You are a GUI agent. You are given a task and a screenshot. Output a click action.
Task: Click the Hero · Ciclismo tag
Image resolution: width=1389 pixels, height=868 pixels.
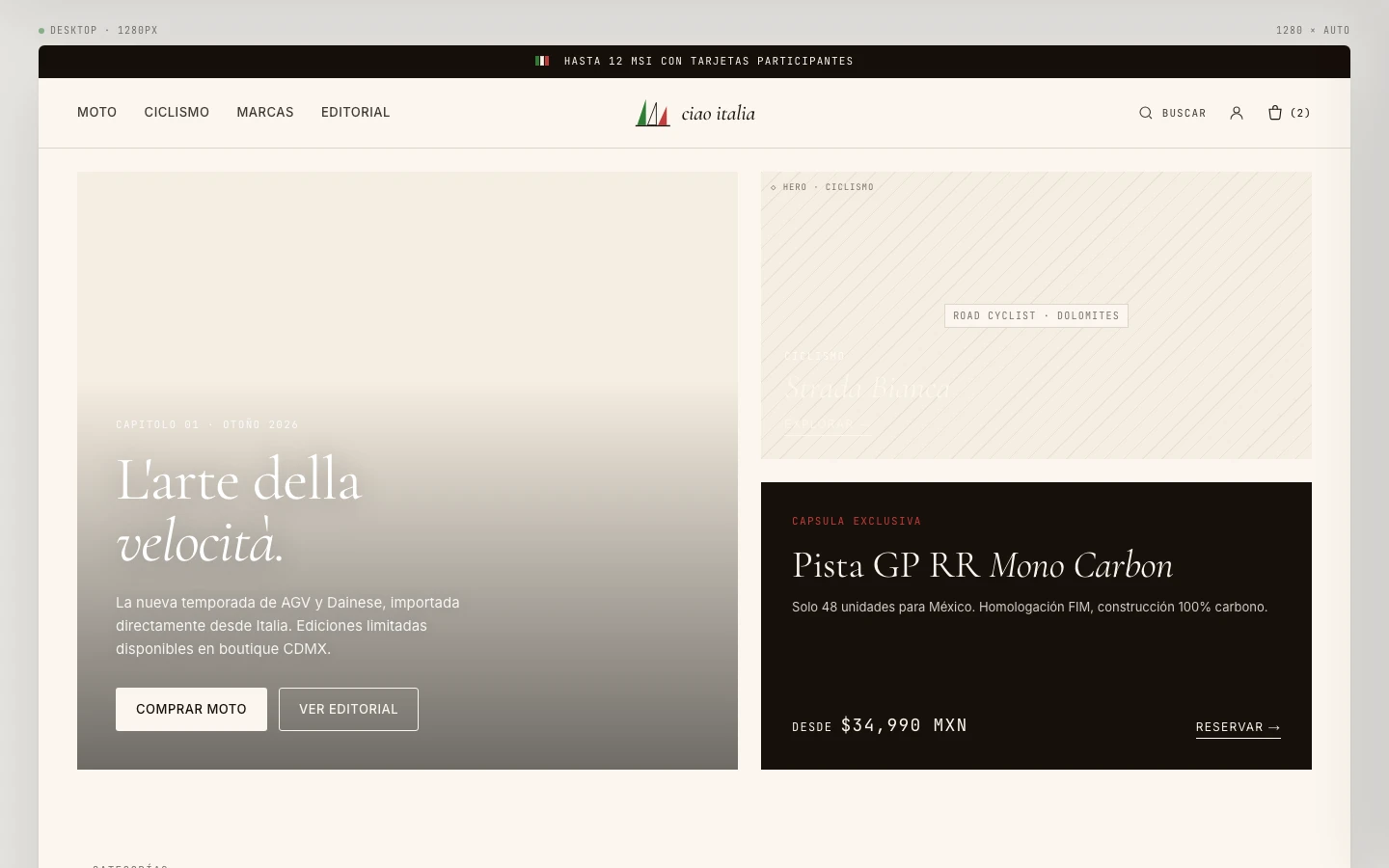[823, 187]
